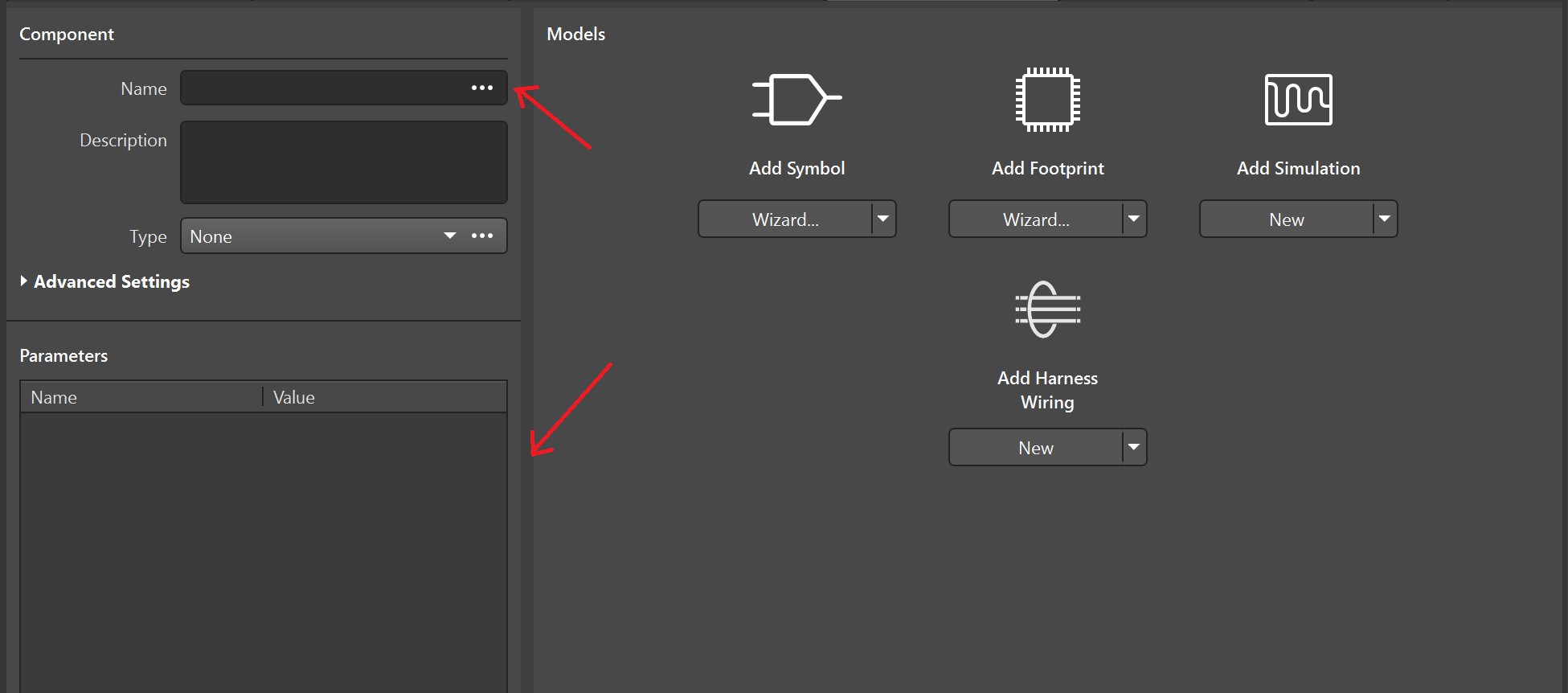
Task: Open ellipsis menu beside the Type dropdown
Action: click(482, 236)
